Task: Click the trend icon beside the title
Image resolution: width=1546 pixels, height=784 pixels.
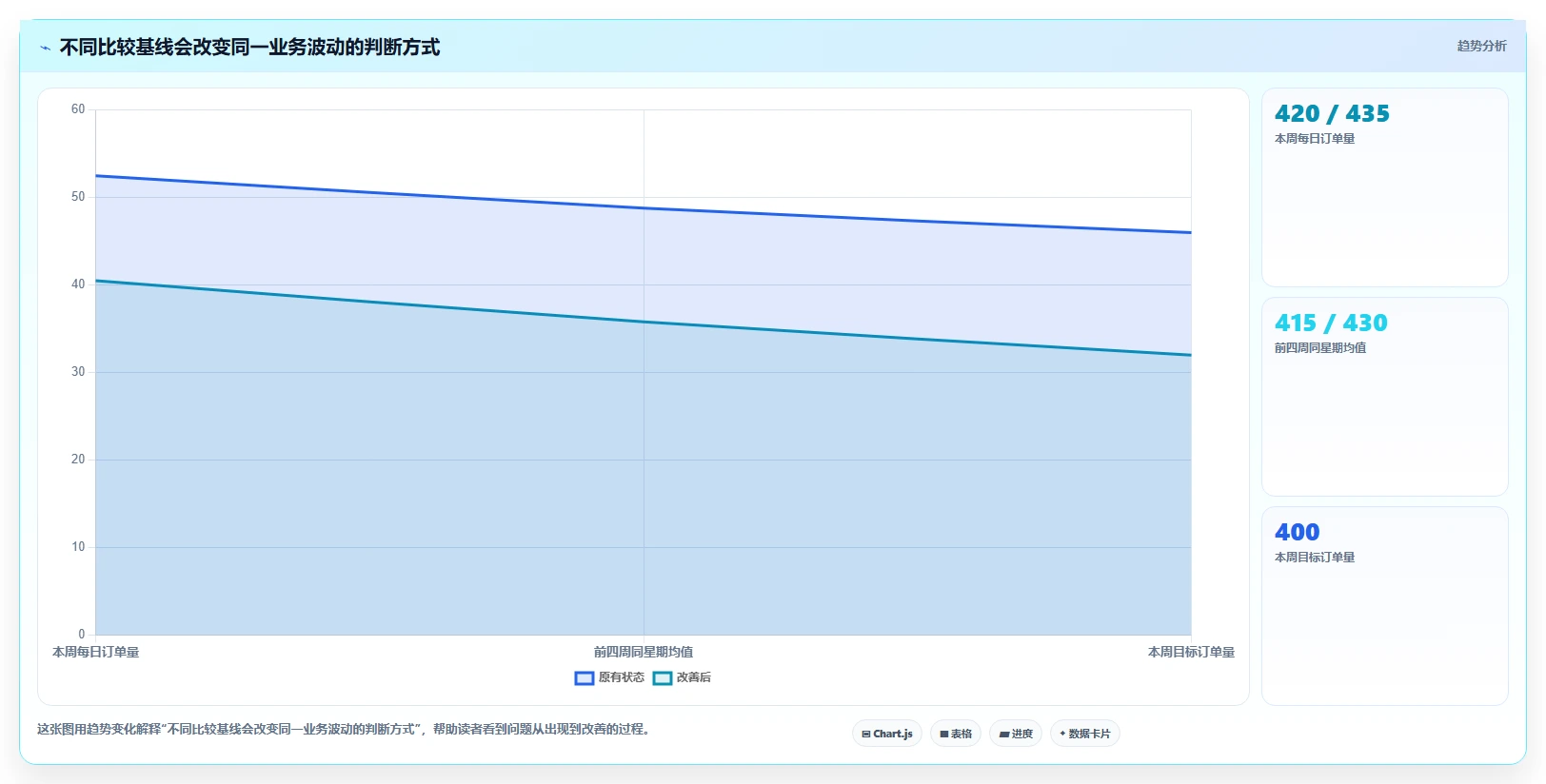Action: (45, 48)
